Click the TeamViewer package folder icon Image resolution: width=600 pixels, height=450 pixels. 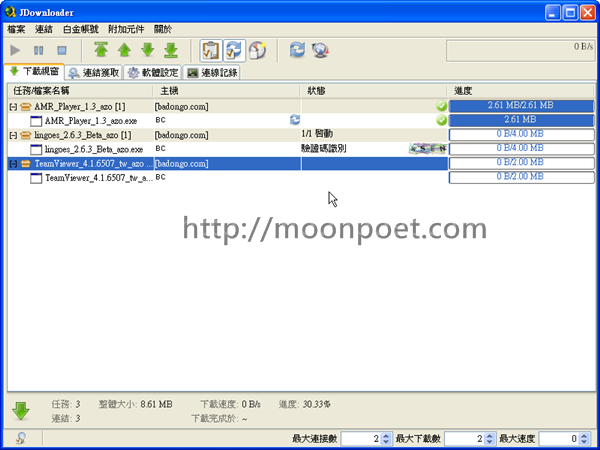pos(26,164)
